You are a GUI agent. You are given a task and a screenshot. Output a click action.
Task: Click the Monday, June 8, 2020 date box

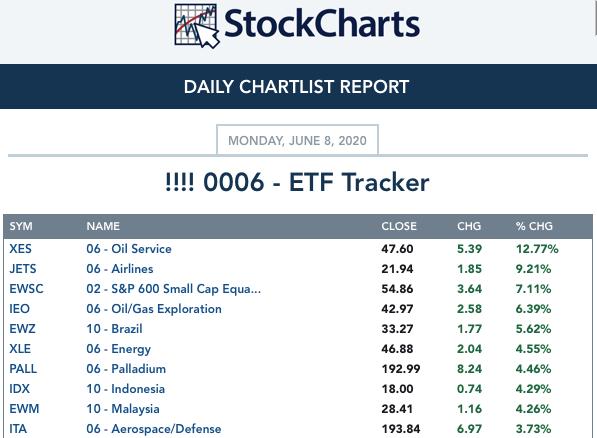pyautogui.click(x=297, y=140)
